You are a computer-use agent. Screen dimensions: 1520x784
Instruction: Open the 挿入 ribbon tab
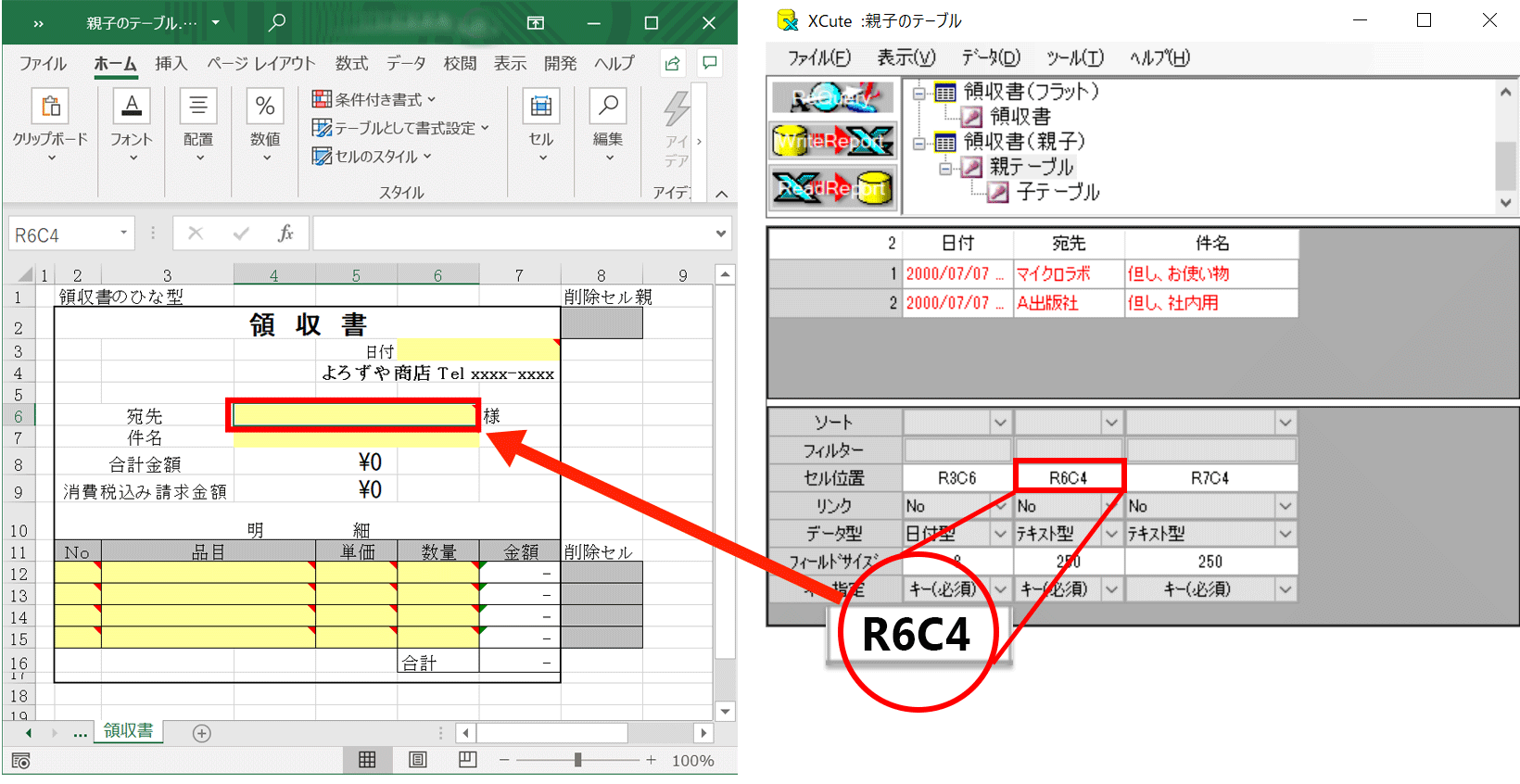(x=171, y=63)
